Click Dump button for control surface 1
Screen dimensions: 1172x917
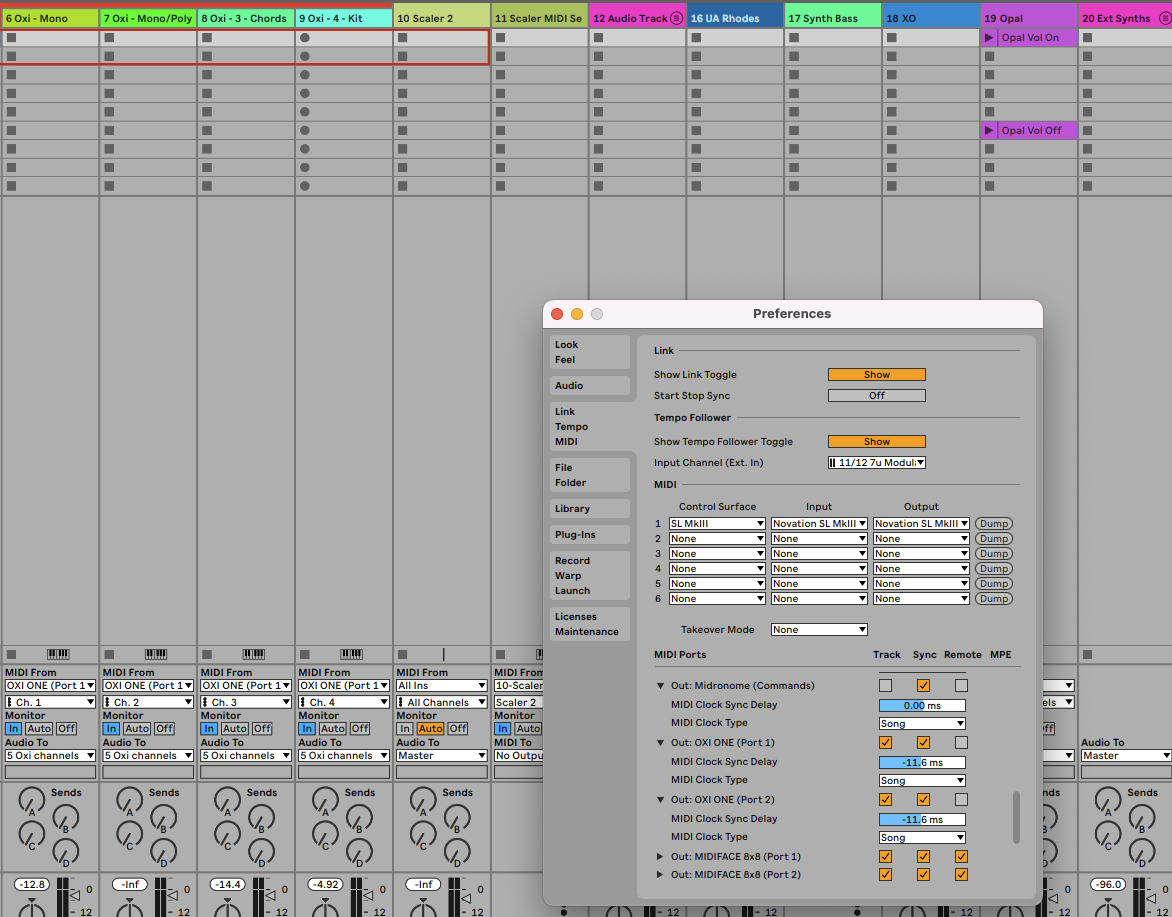point(993,524)
